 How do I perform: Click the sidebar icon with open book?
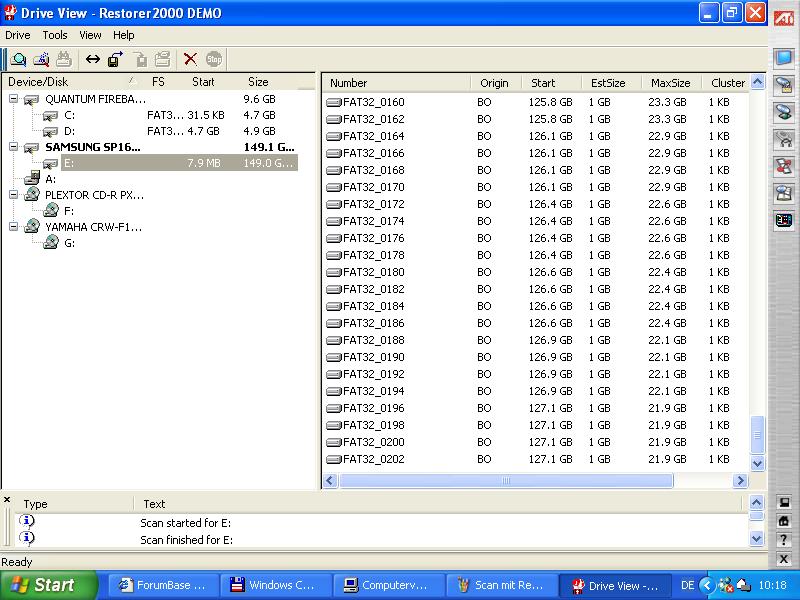tap(784, 193)
